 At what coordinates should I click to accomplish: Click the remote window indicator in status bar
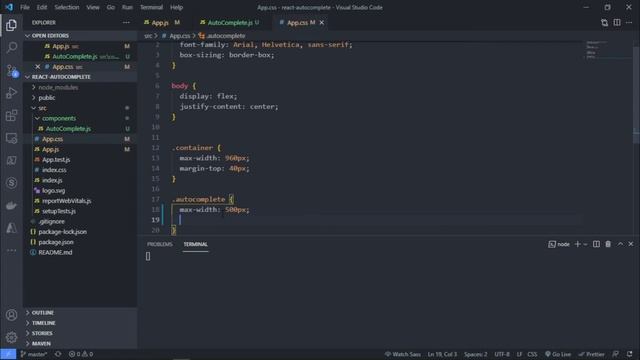coord(8,354)
